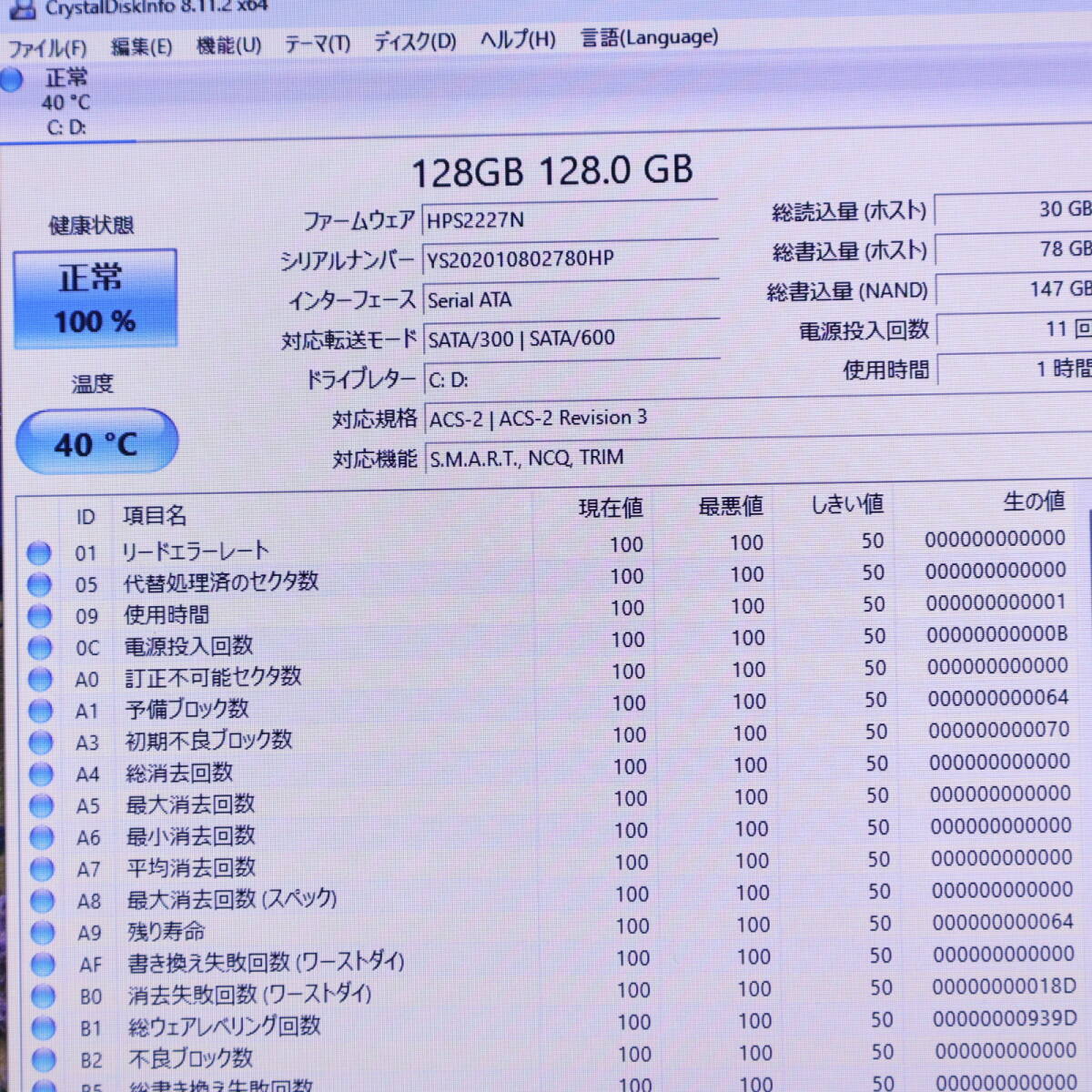Screen dimensions: 1092x1092
Task: Click the health dot for 代替処理済のセクタ数
Action: pos(39,584)
